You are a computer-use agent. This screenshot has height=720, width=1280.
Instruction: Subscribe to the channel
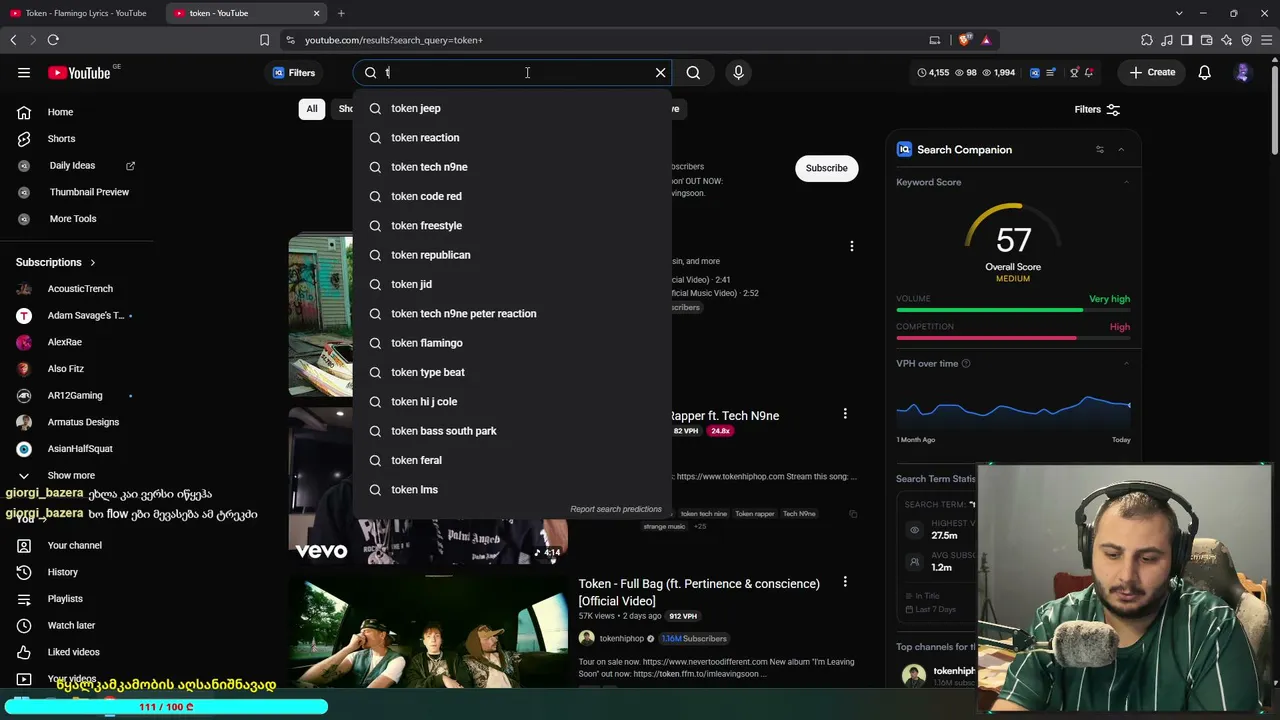pos(826,168)
